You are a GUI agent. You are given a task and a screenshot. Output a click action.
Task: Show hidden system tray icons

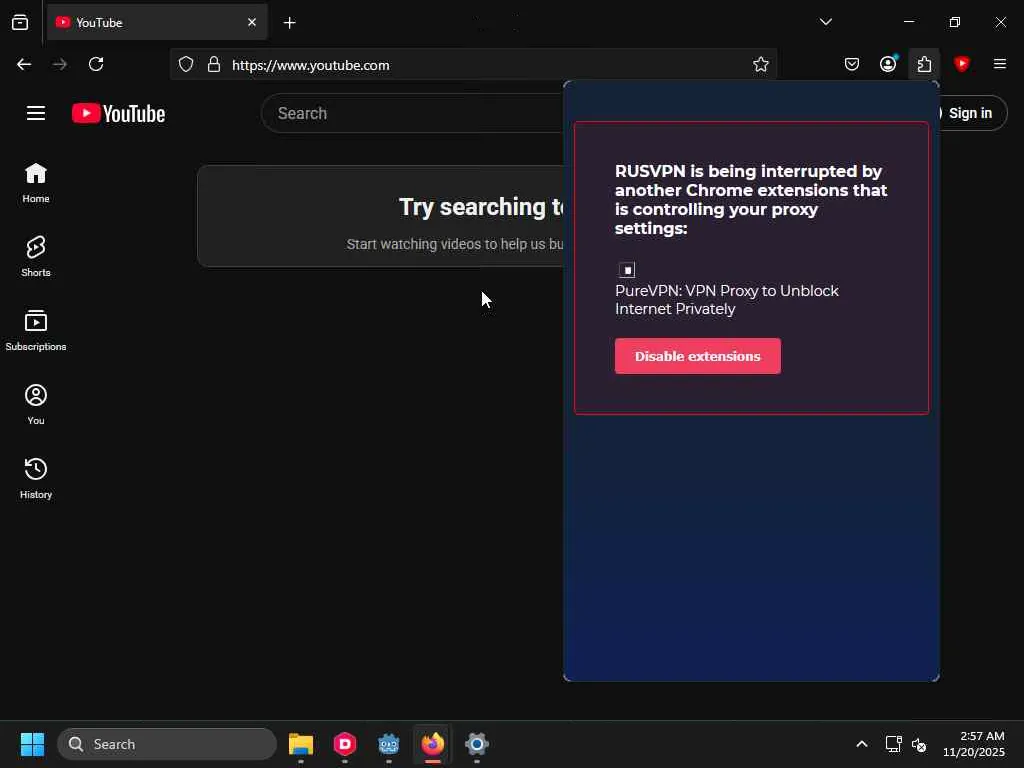point(862,744)
